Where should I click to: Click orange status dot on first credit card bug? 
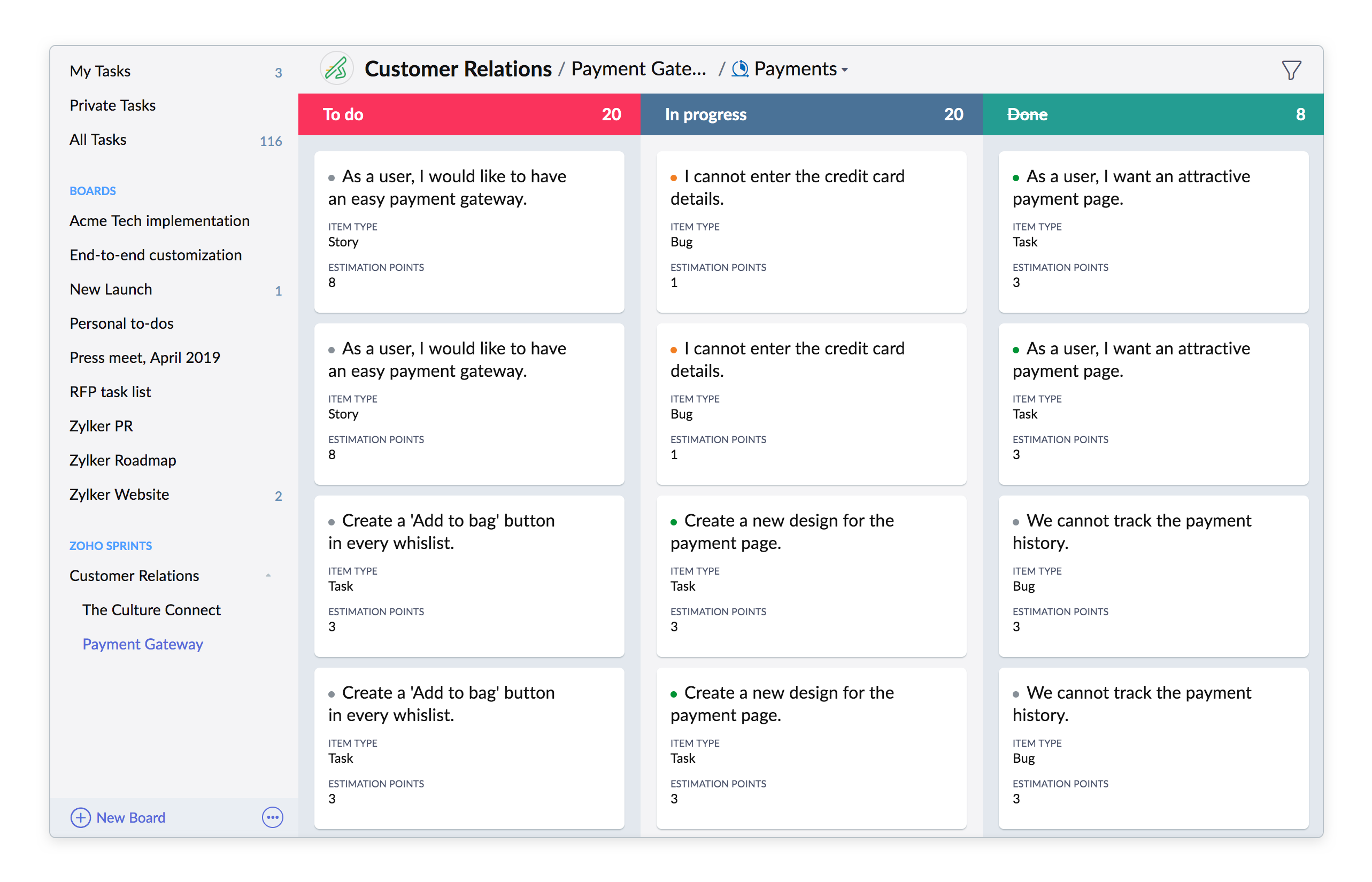674,178
